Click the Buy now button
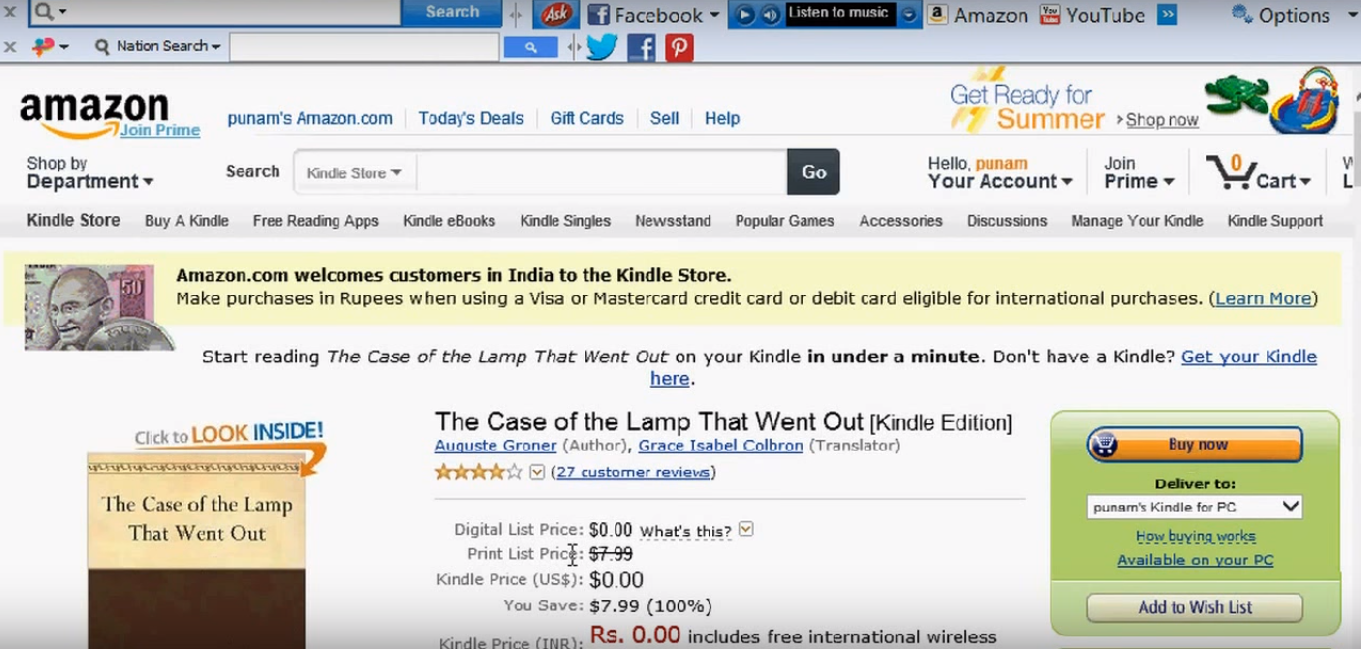This screenshot has height=649, width=1361. tap(1195, 444)
